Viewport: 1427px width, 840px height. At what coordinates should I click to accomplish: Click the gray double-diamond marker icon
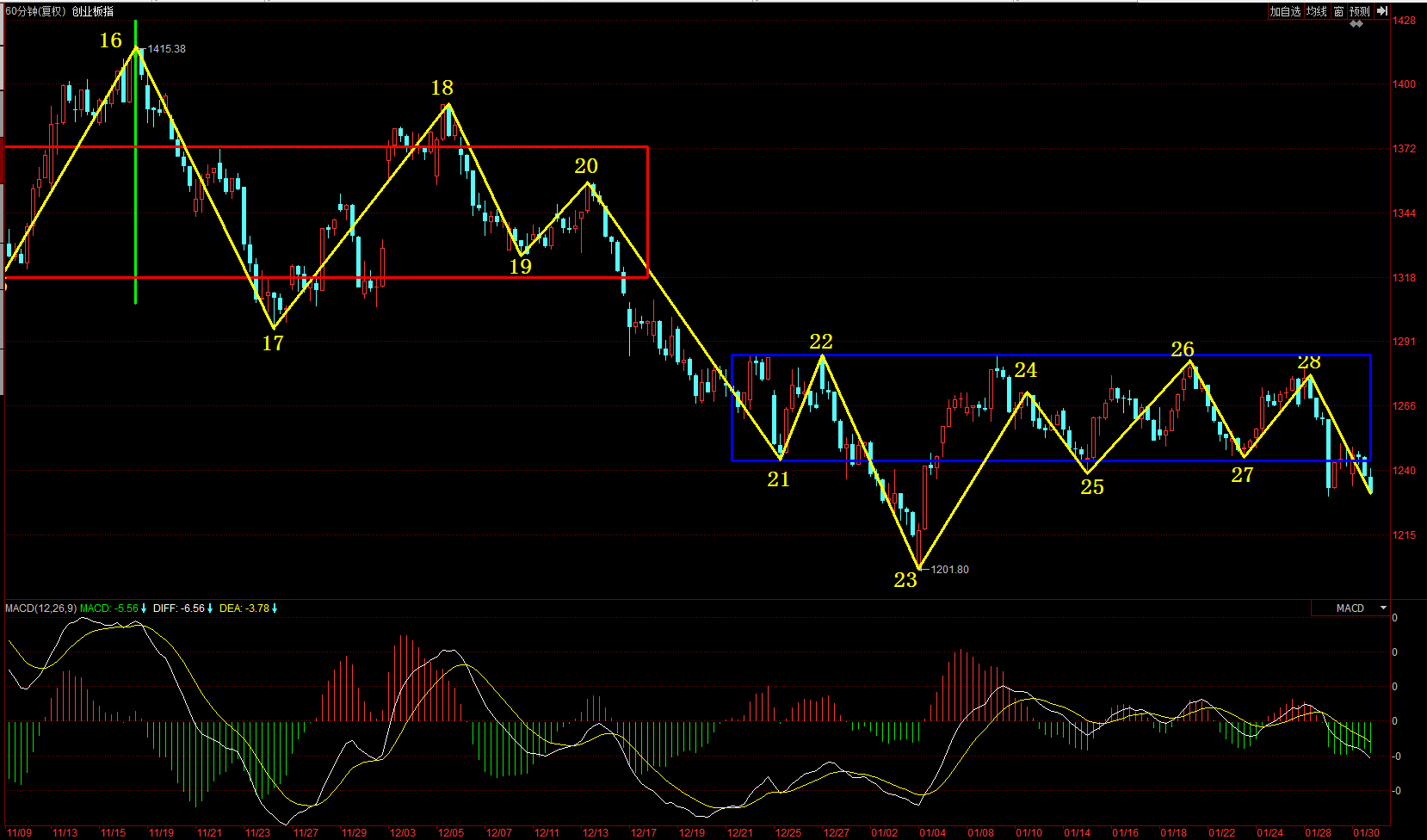[x=1356, y=24]
